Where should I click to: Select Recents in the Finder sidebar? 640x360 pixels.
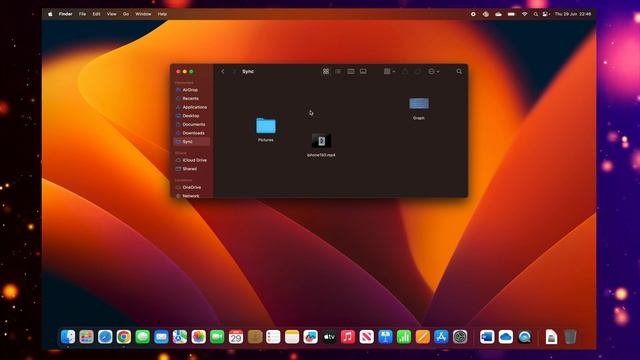(190, 98)
